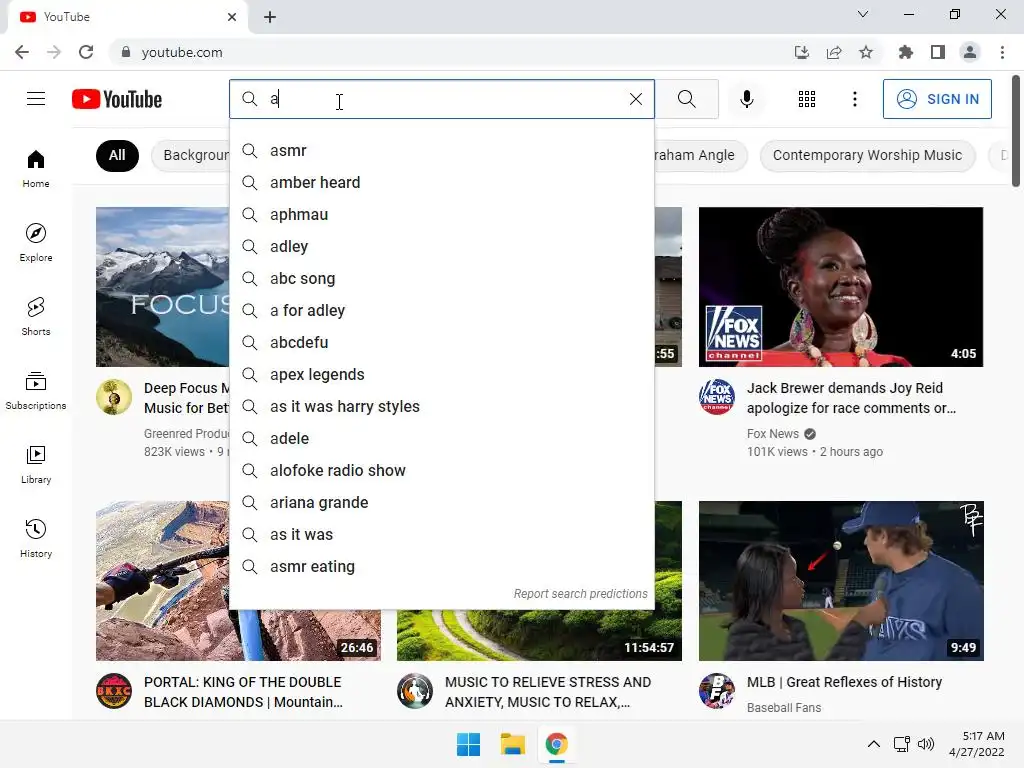Open Baseball Fans channel link
The image size is (1024, 768).
[784, 707]
